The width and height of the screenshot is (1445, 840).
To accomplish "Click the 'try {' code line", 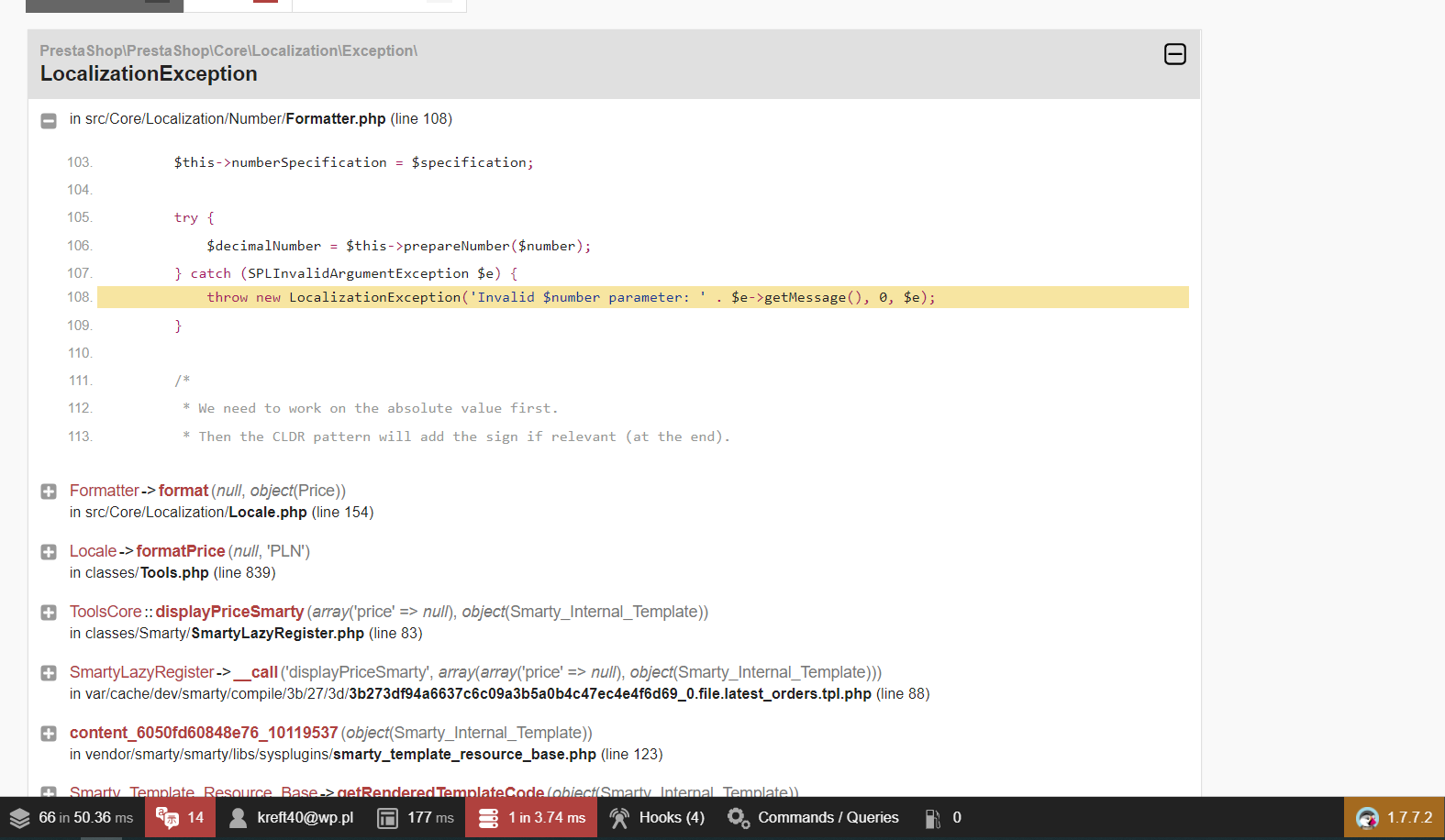I will tap(194, 218).
